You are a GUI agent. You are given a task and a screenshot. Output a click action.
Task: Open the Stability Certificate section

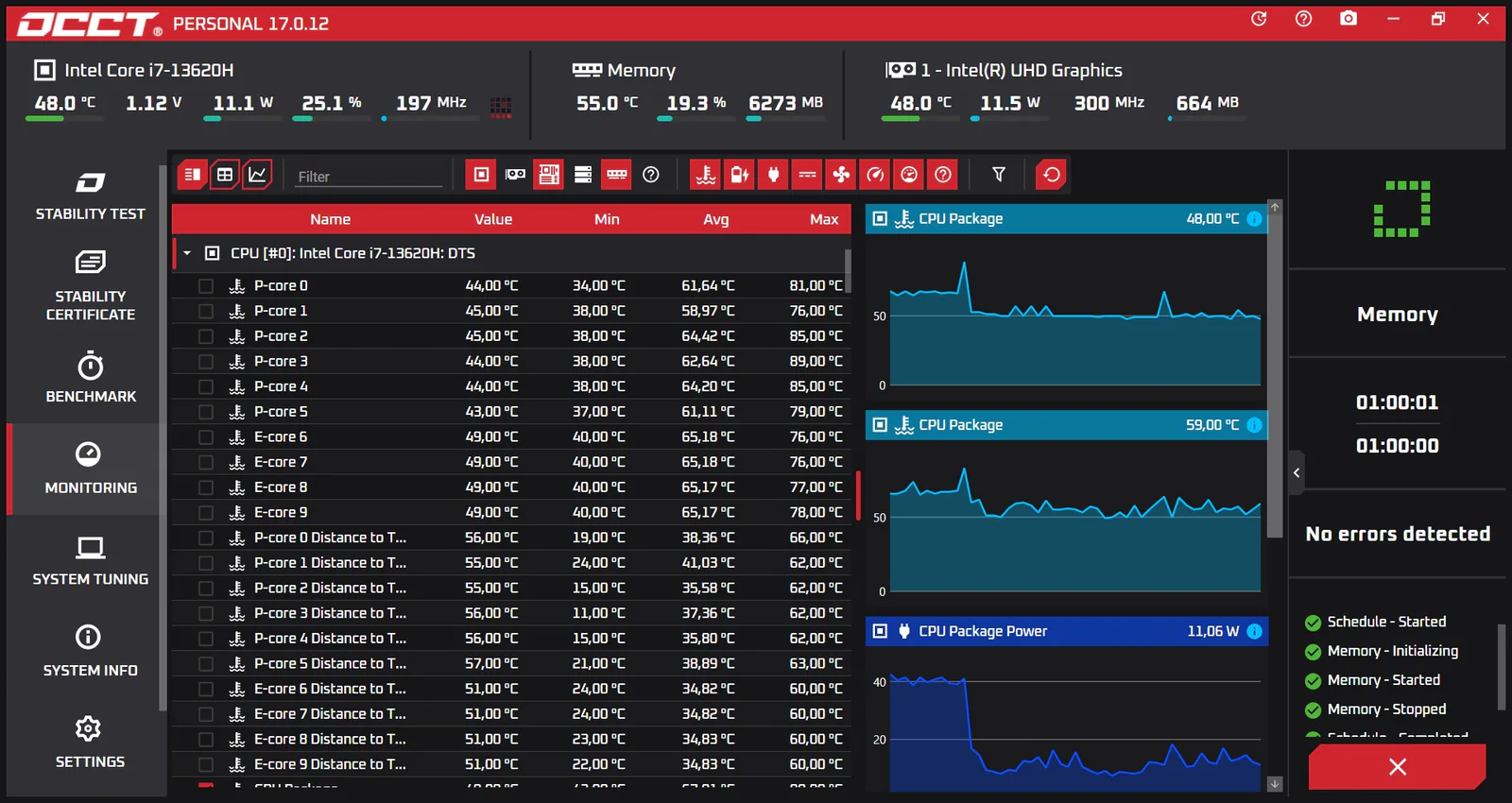point(90,285)
